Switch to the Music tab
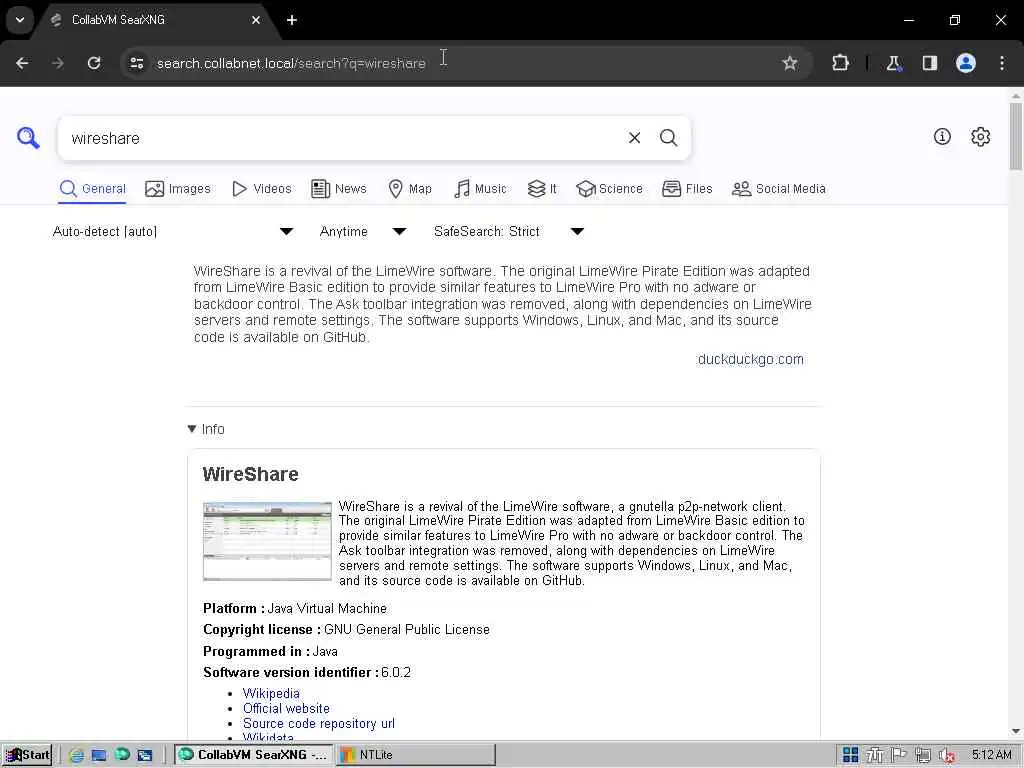 click(480, 189)
